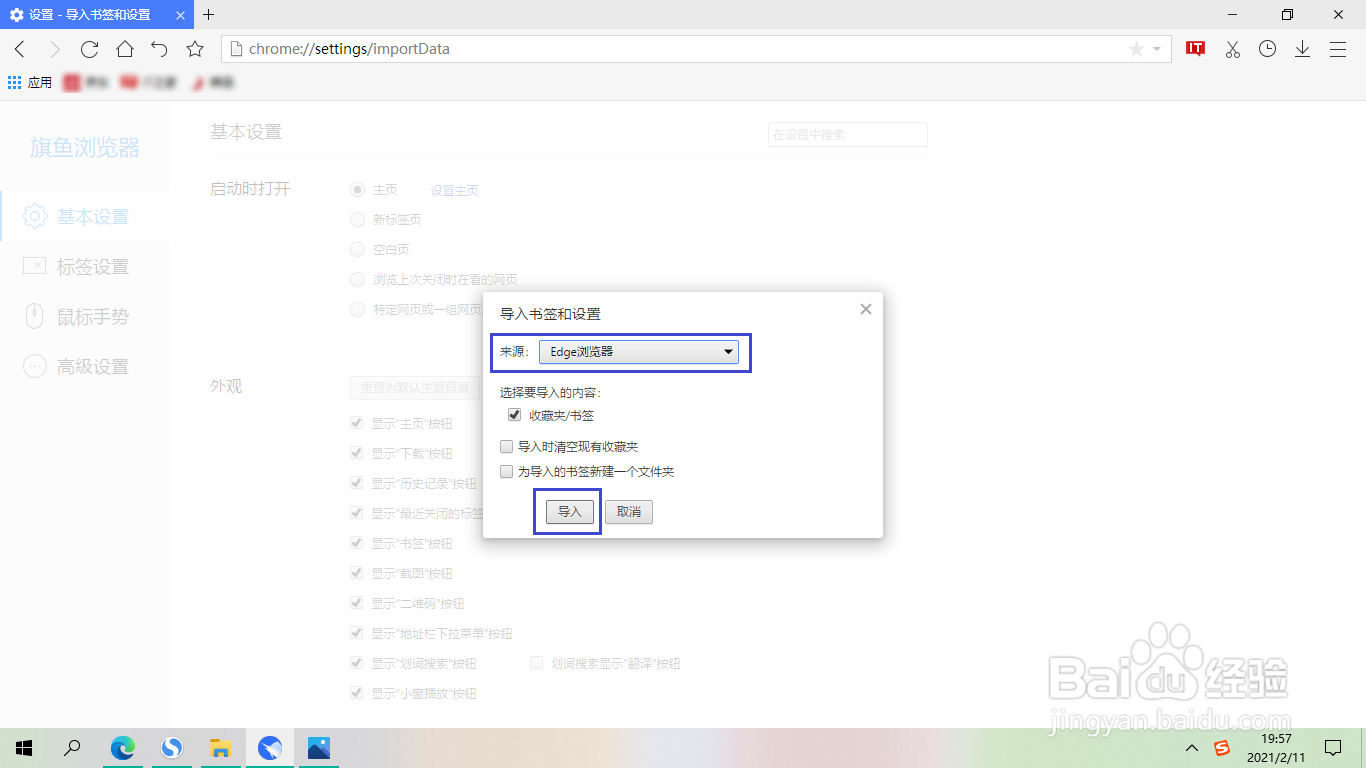The width and height of the screenshot is (1366, 768).
Task: Toggle the 显示"二维码"按钮 checkbox
Action: click(x=356, y=603)
